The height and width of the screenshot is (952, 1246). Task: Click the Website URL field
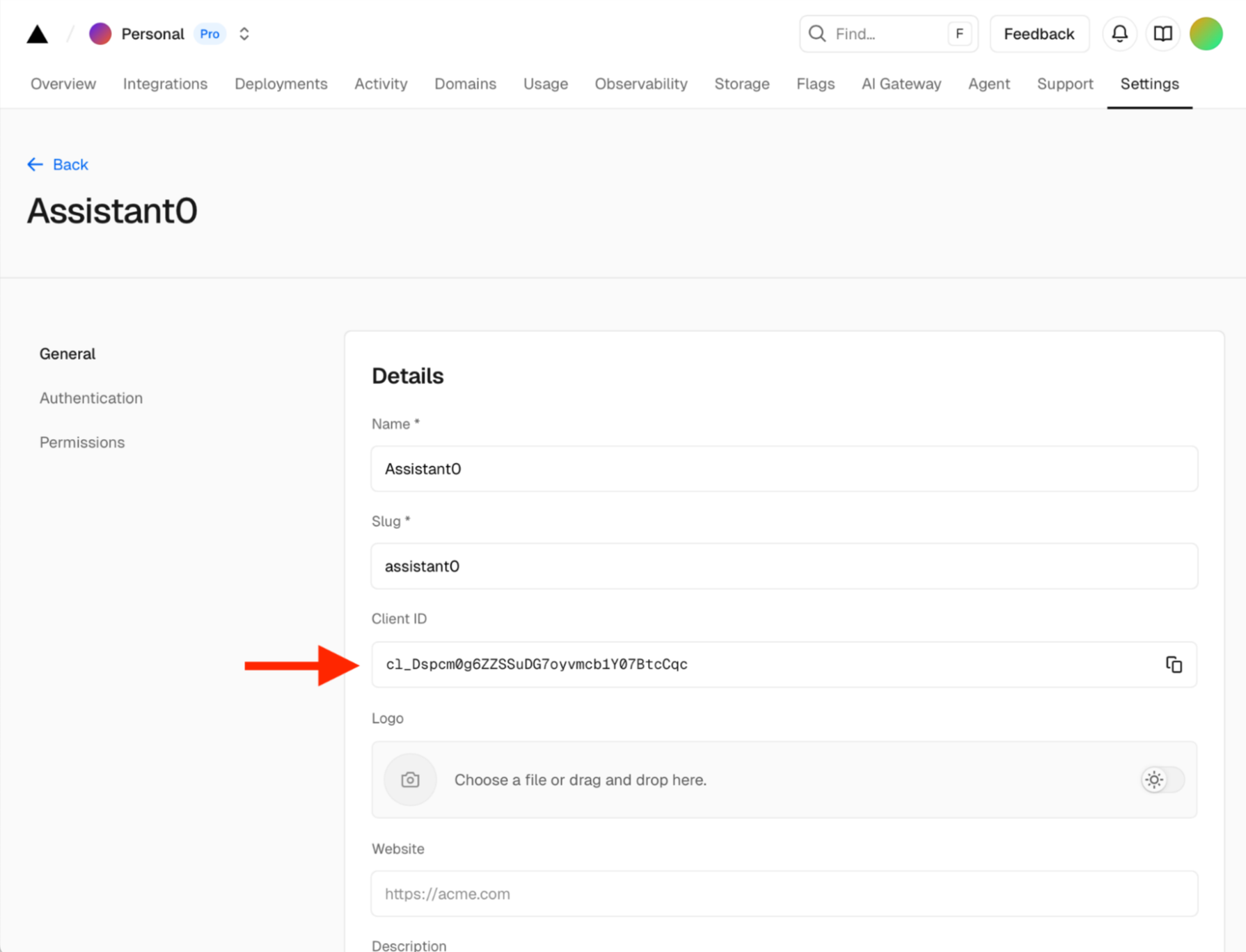pyautogui.click(x=784, y=894)
